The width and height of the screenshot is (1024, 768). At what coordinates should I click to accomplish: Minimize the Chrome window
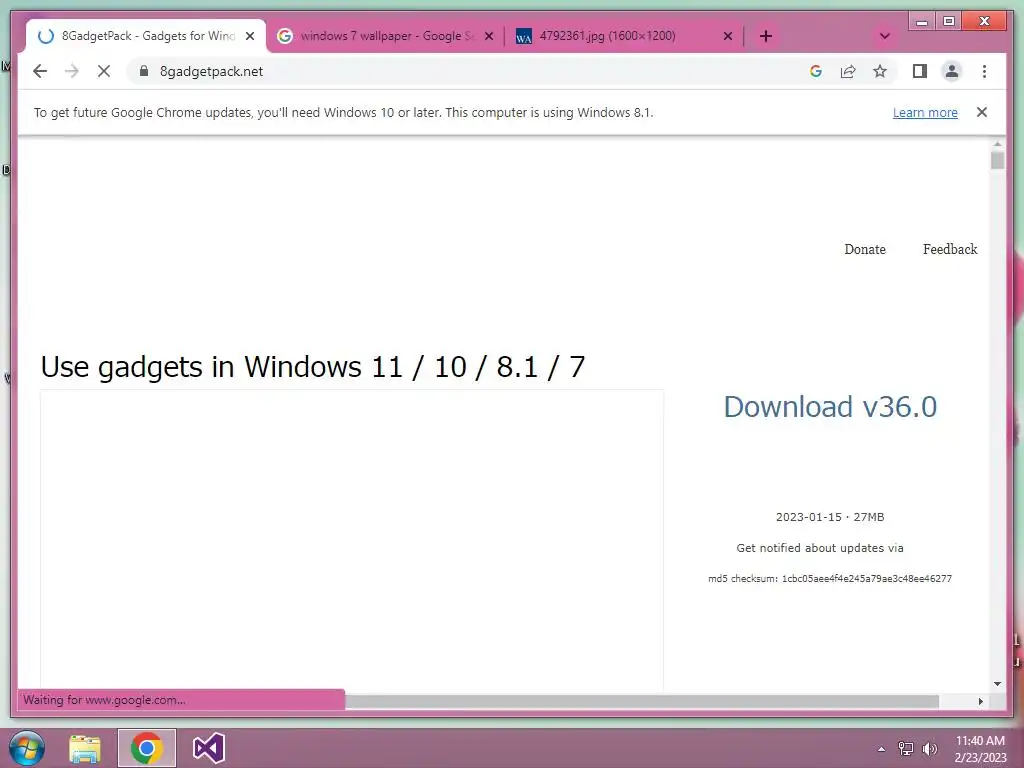(922, 22)
